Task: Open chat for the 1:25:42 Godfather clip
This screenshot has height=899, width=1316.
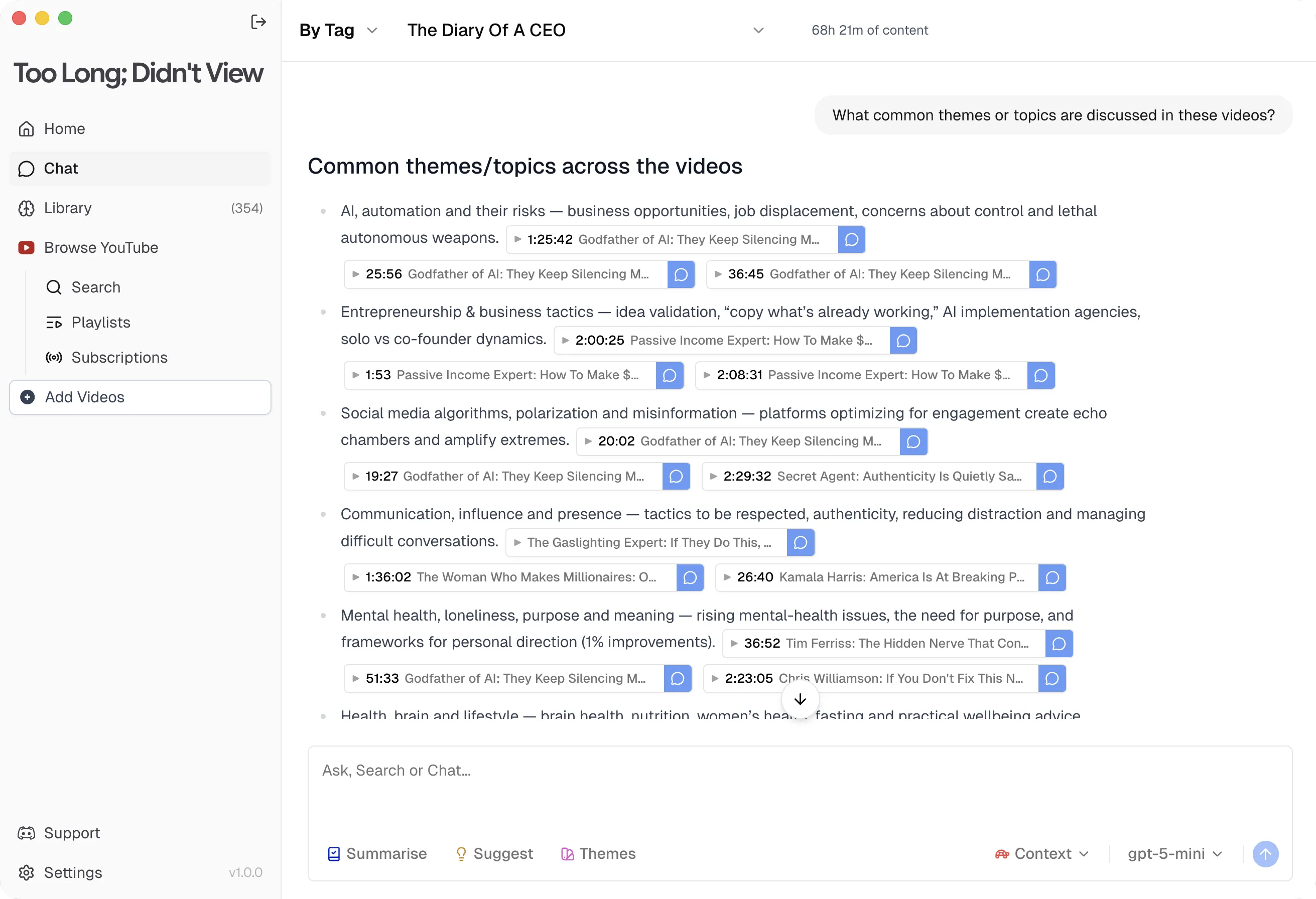Action: click(x=851, y=239)
